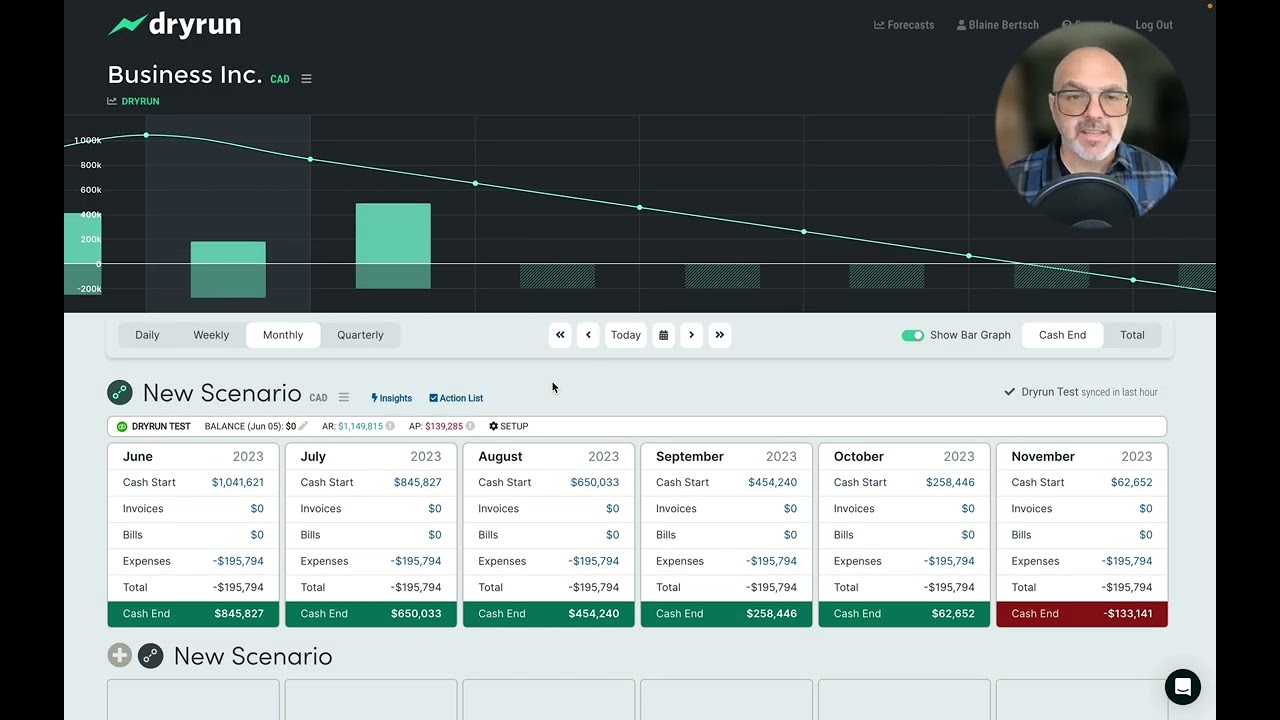The height and width of the screenshot is (720, 1280).
Task: Switch the view to Weekly
Action: point(211,335)
